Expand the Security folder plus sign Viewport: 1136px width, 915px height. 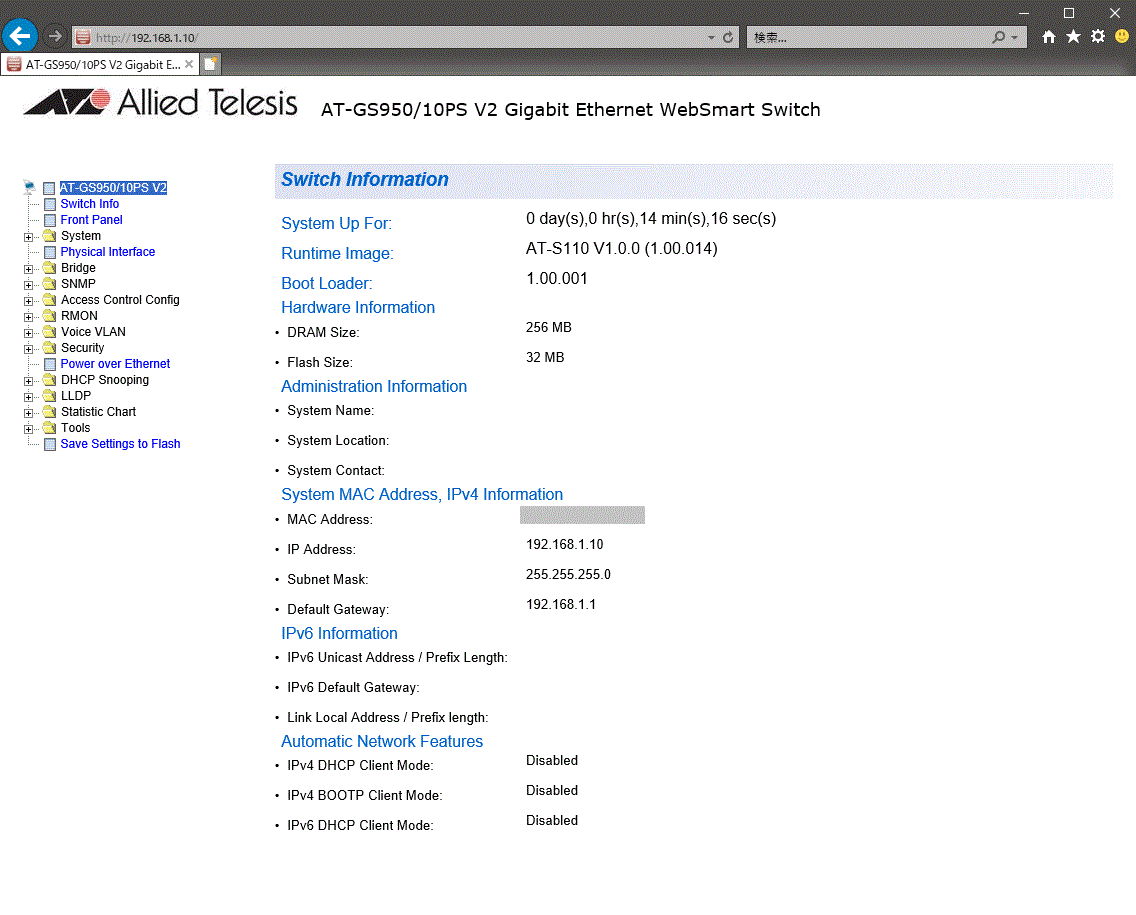coord(28,348)
